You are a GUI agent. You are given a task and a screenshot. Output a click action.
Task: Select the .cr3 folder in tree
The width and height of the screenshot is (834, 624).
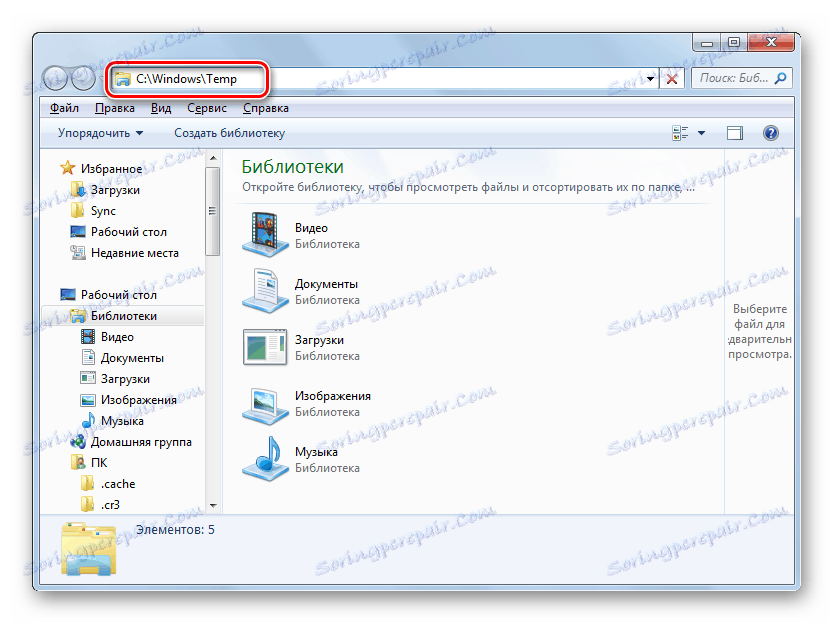point(110,505)
